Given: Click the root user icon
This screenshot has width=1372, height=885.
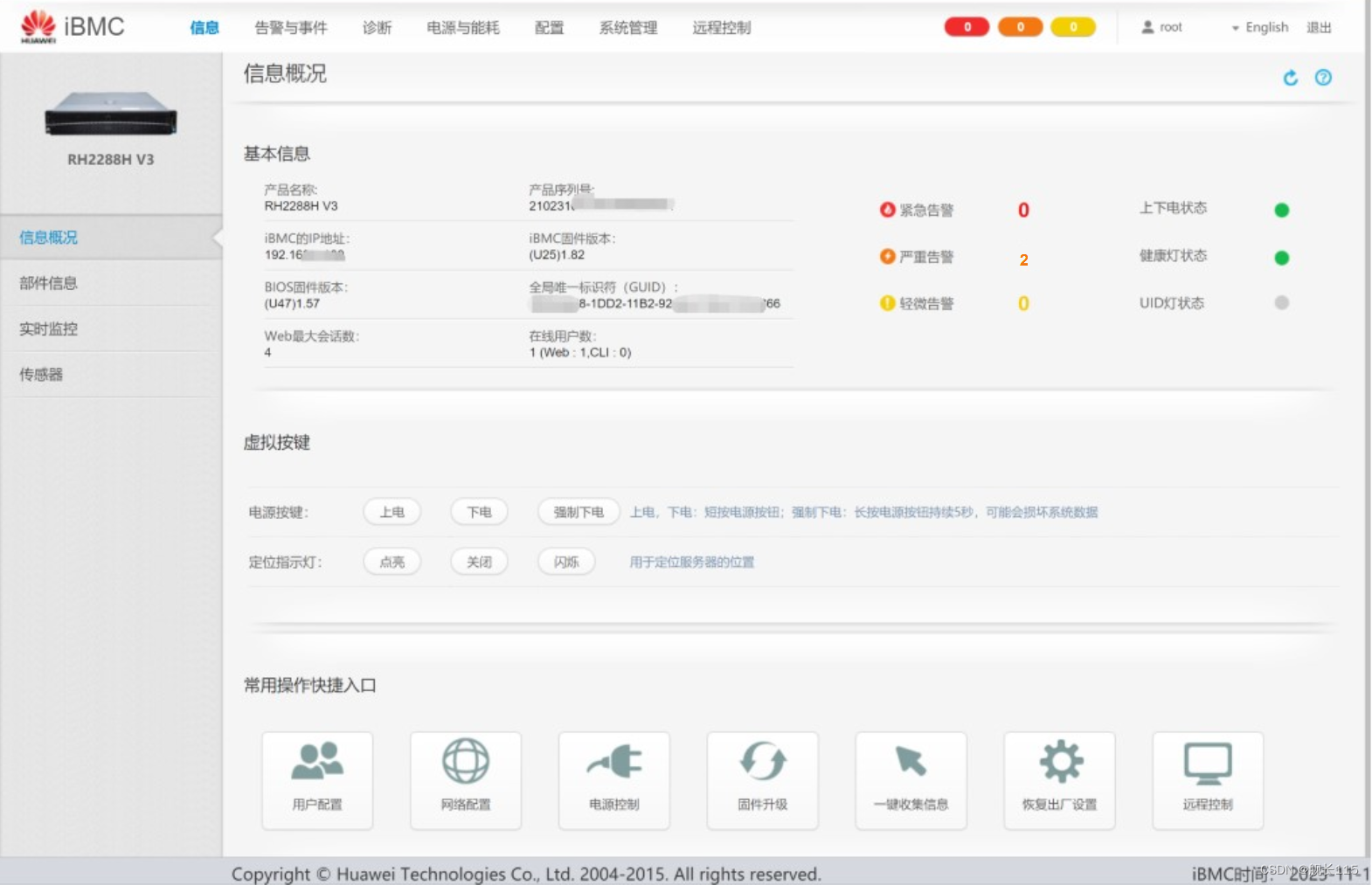Looking at the screenshot, I should pos(1147,27).
